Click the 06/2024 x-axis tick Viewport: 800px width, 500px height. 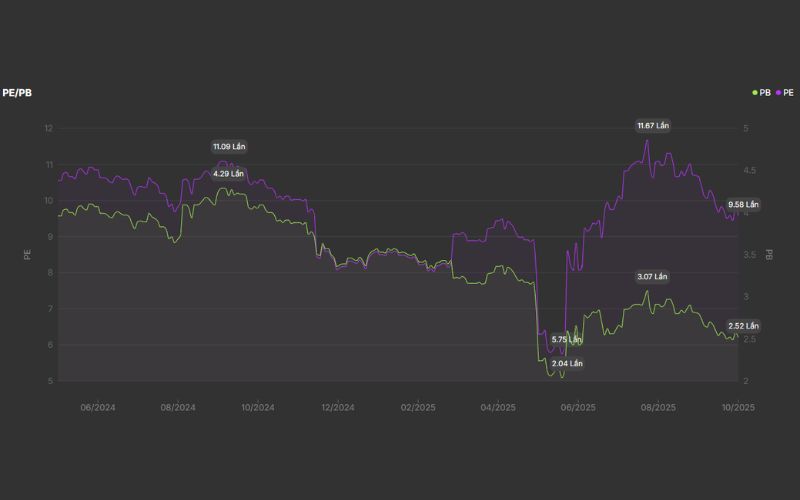tap(97, 407)
